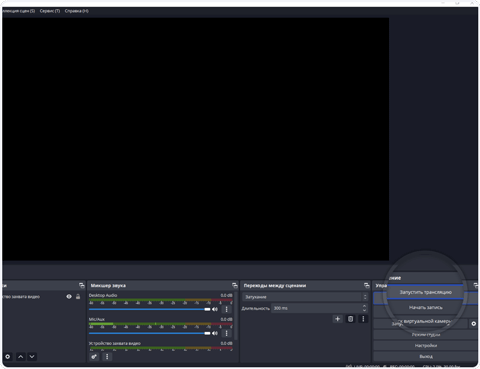480x369 pixels.
Task: Undock the Audio Mixer panel icon
Action: [235, 285]
